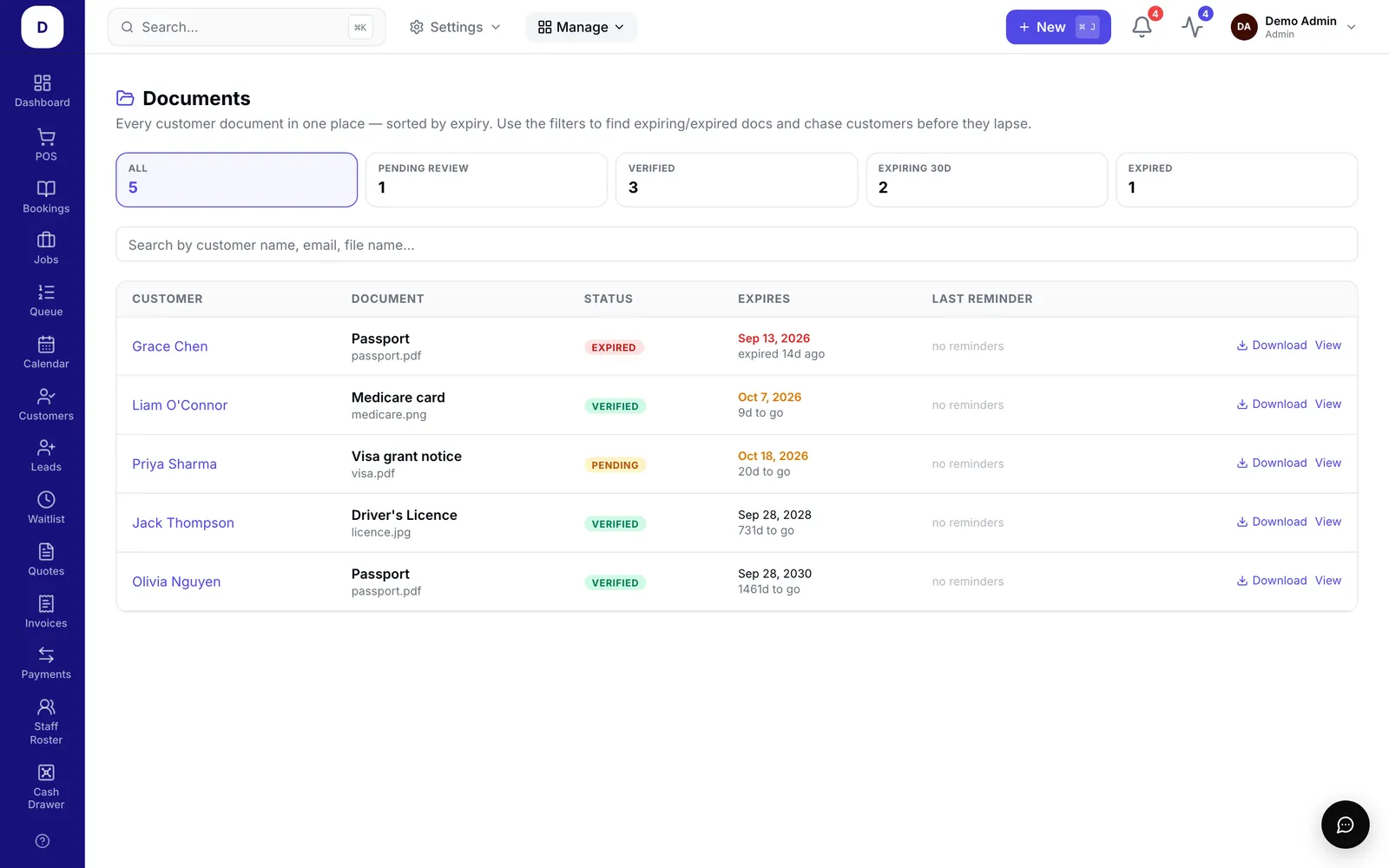Image resolution: width=1389 pixels, height=868 pixels.
Task: Click the PENDING status badge
Action: pos(615,465)
